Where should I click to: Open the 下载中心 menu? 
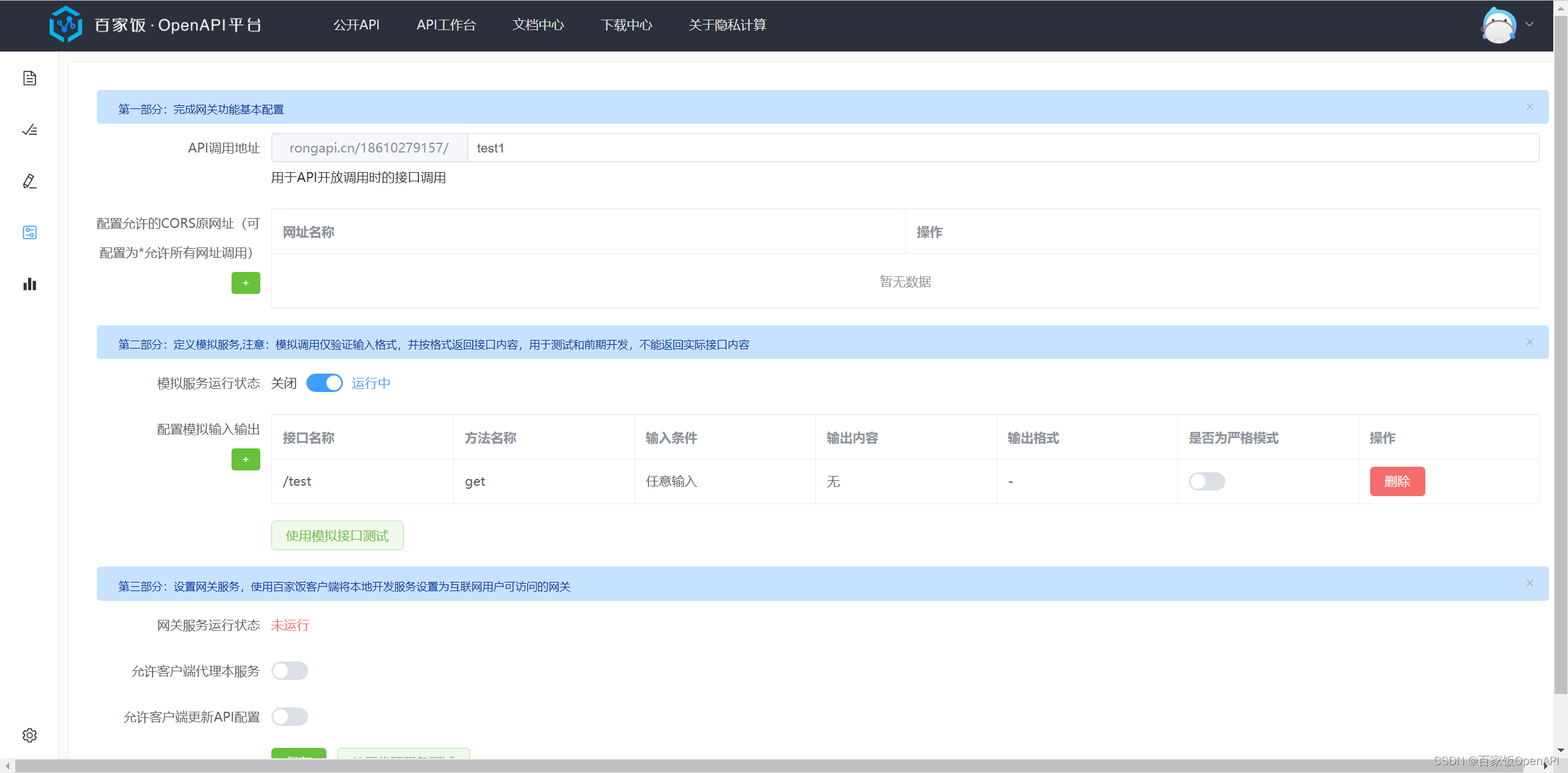point(626,25)
